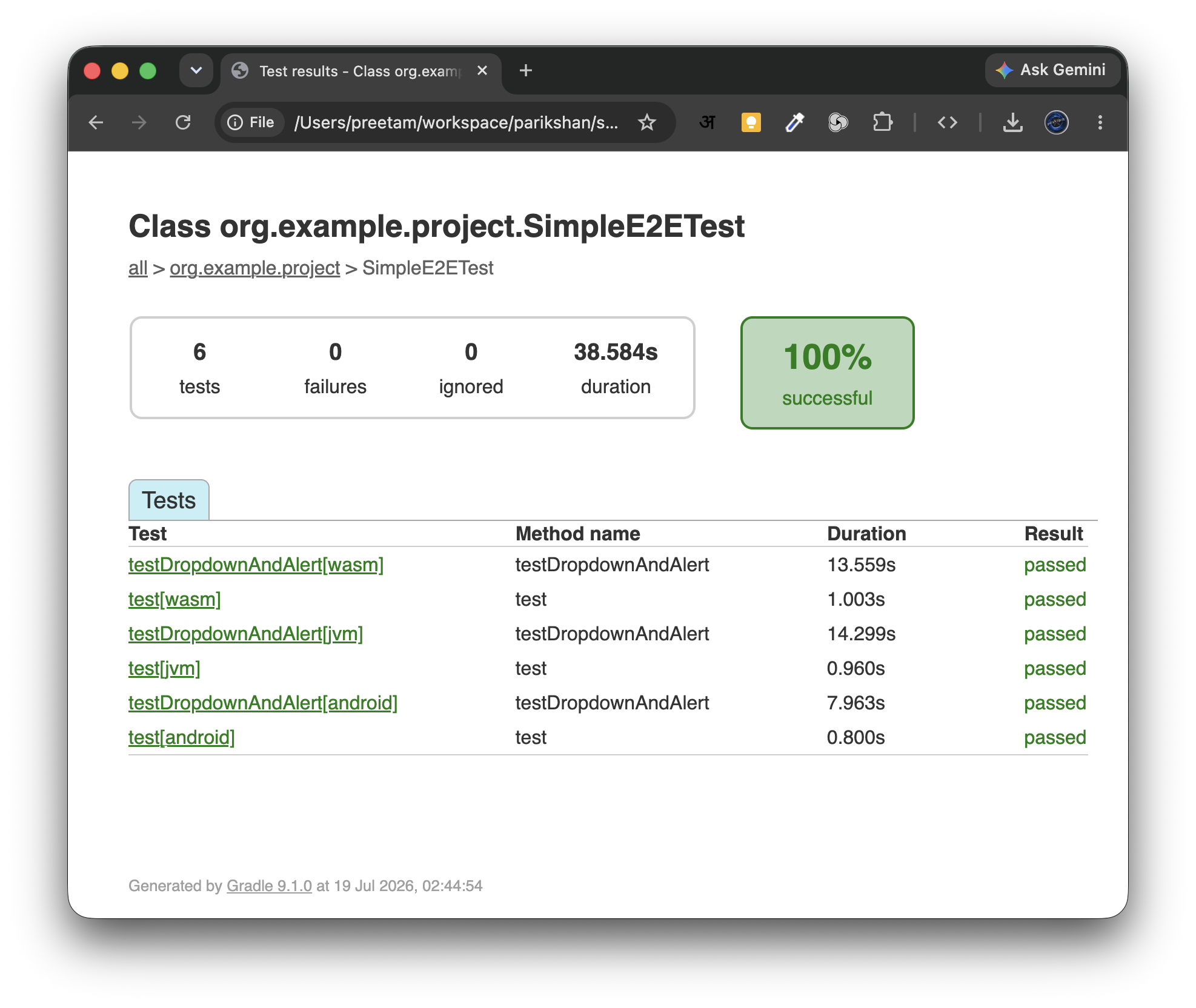
Task: Select the Test results browser tab
Action: pos(360,71)
